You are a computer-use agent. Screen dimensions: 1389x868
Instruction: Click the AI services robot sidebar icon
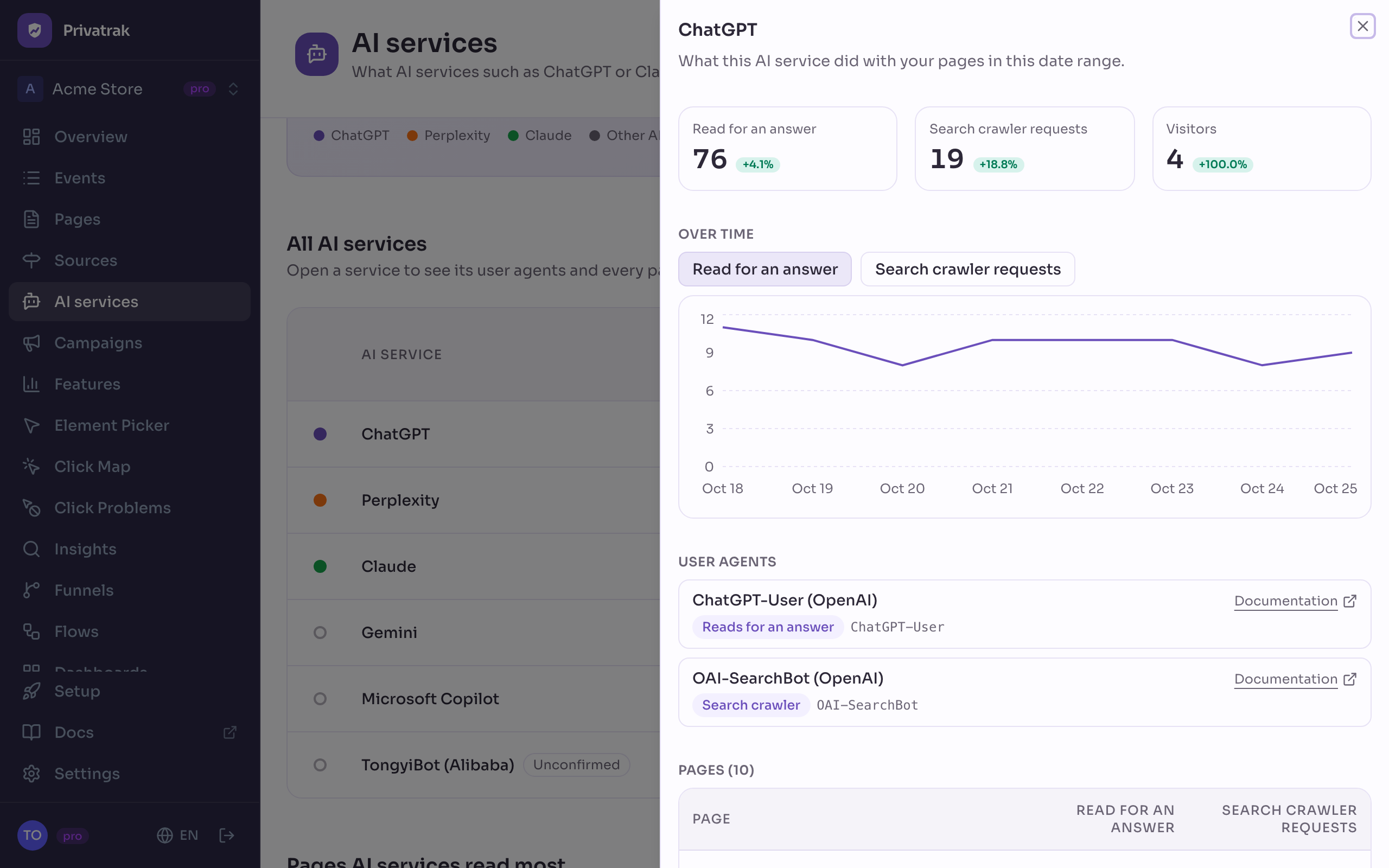pos(31,302)
